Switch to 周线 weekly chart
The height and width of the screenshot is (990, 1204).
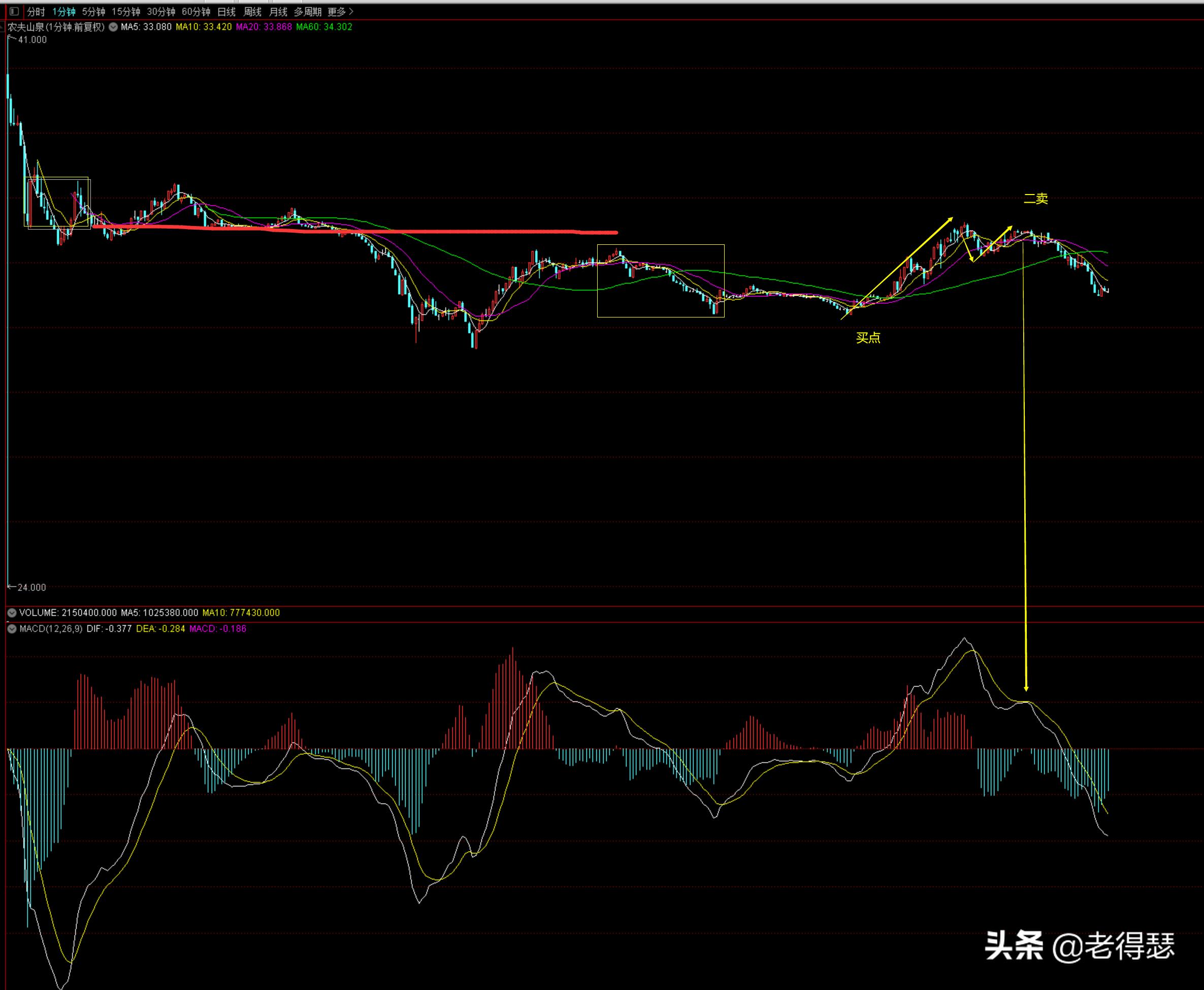(x=252, y=12)
